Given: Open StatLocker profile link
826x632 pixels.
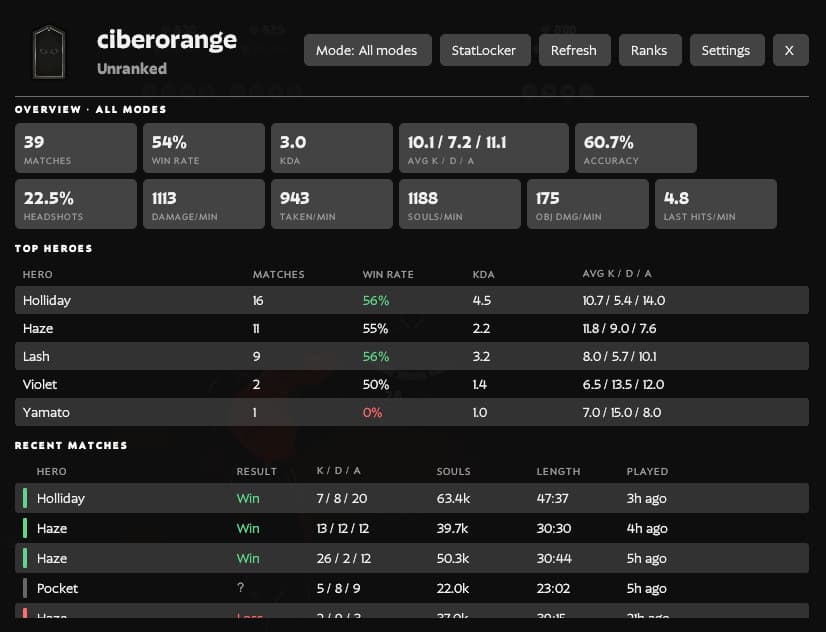Looking at the screenshot, I should 485,50.
